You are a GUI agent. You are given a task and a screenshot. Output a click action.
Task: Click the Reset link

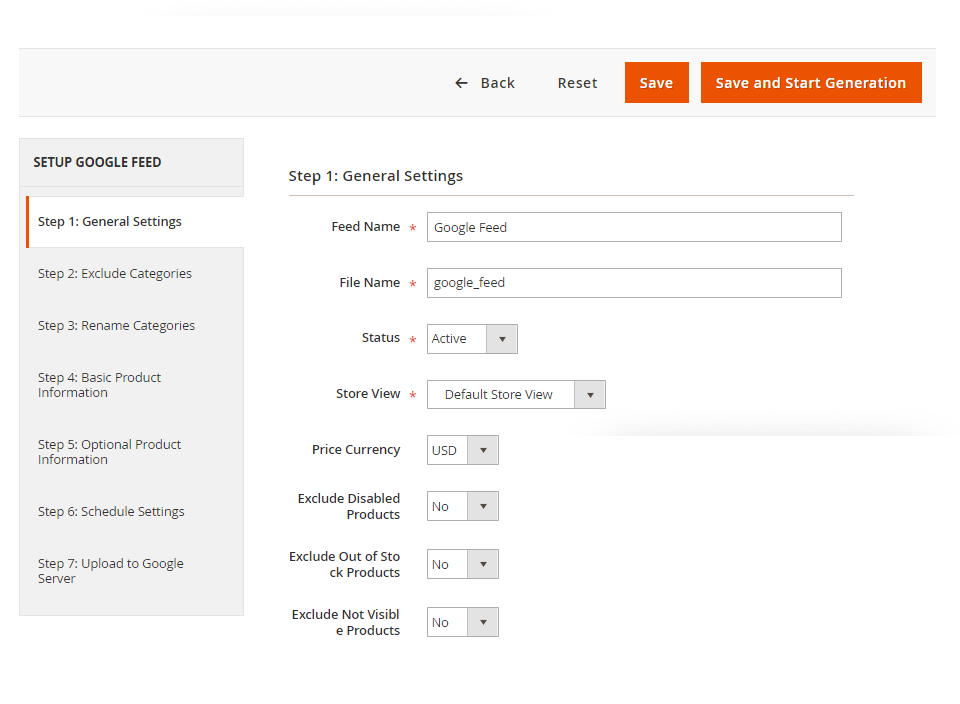tap(577, 83)
